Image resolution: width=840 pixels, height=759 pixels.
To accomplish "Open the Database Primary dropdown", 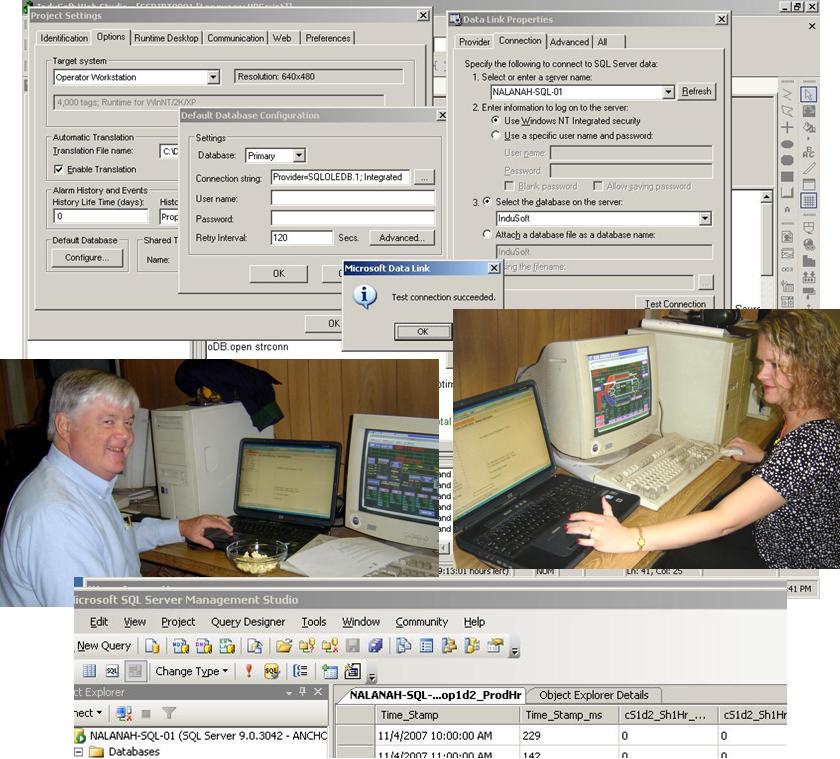I will click(x=299, y=156).
